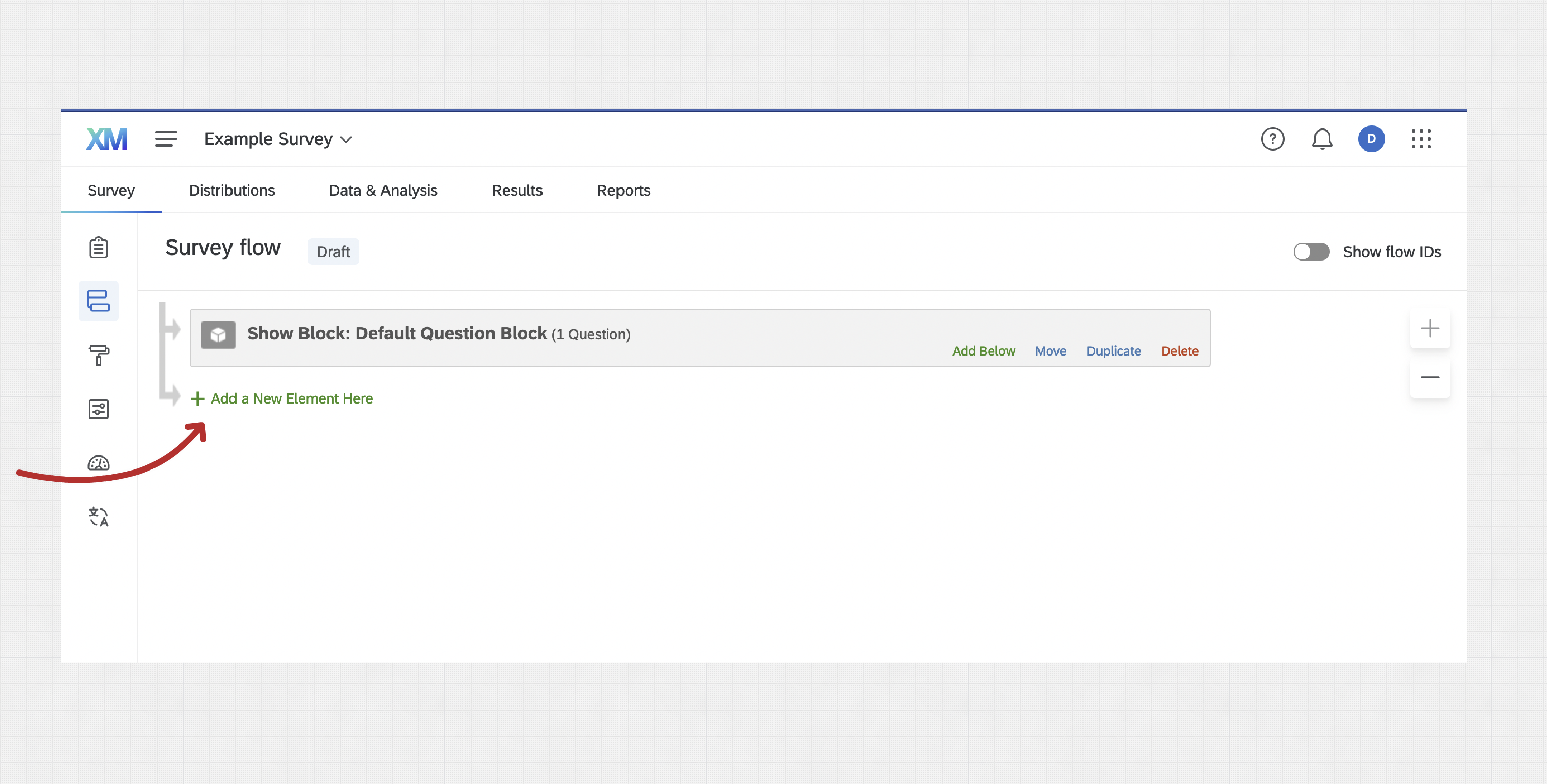Image resolution: width=1547 pixels, height=784 pixels.
Task: Open the gauge dial sidebar icon
Action: click(99, 463)
